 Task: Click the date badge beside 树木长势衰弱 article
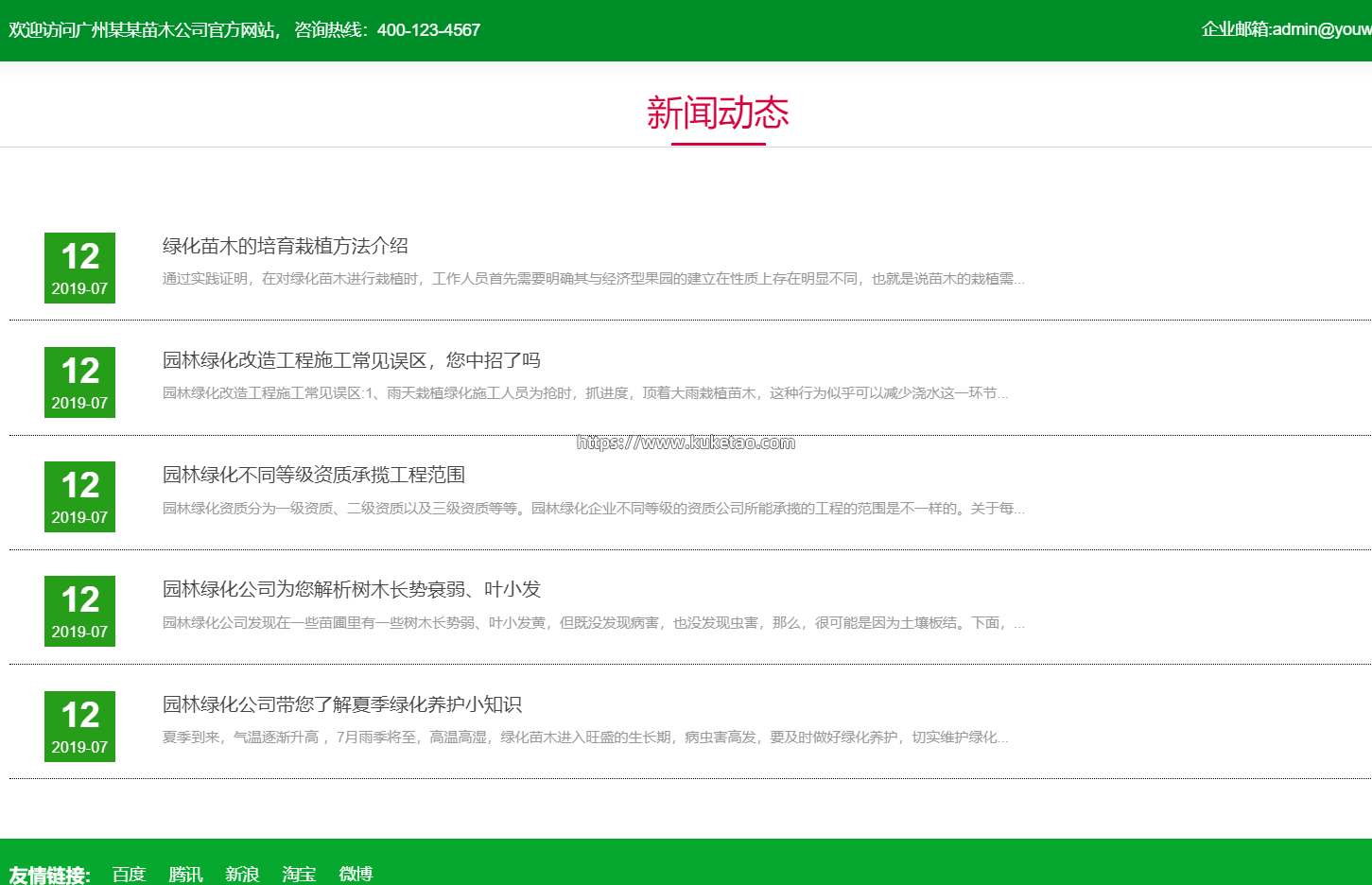(79, 611)
